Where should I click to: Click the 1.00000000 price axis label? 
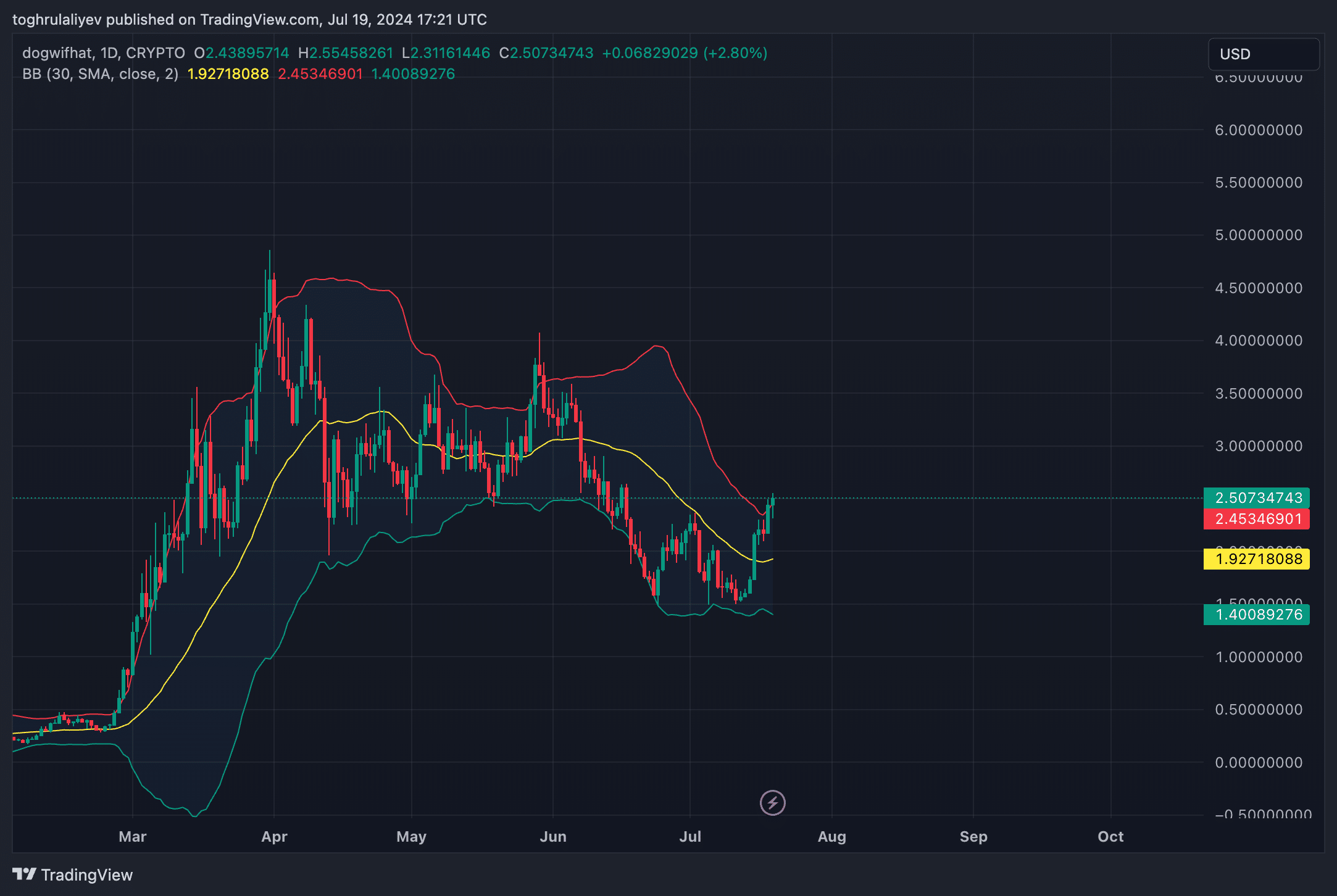[x=1259, y=657]
